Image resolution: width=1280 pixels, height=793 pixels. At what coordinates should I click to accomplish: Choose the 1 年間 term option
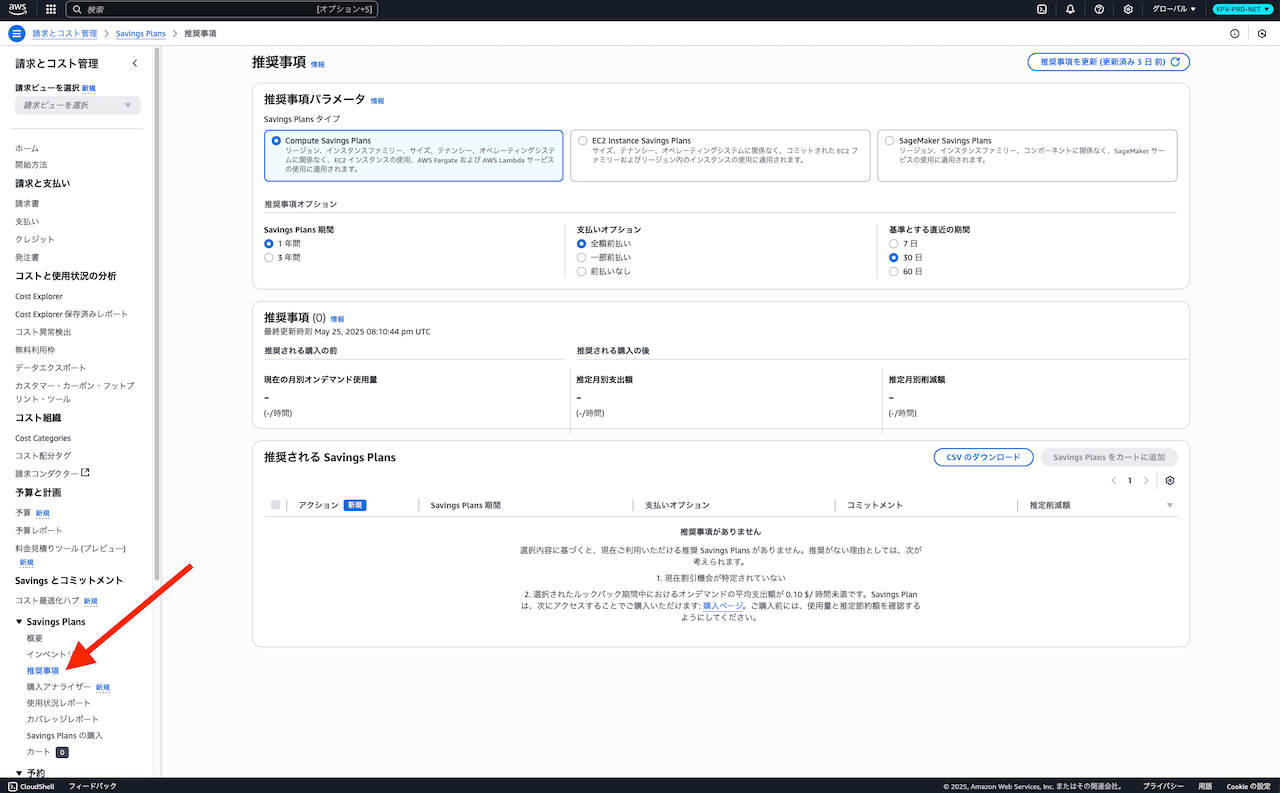(x=268, y=243)
